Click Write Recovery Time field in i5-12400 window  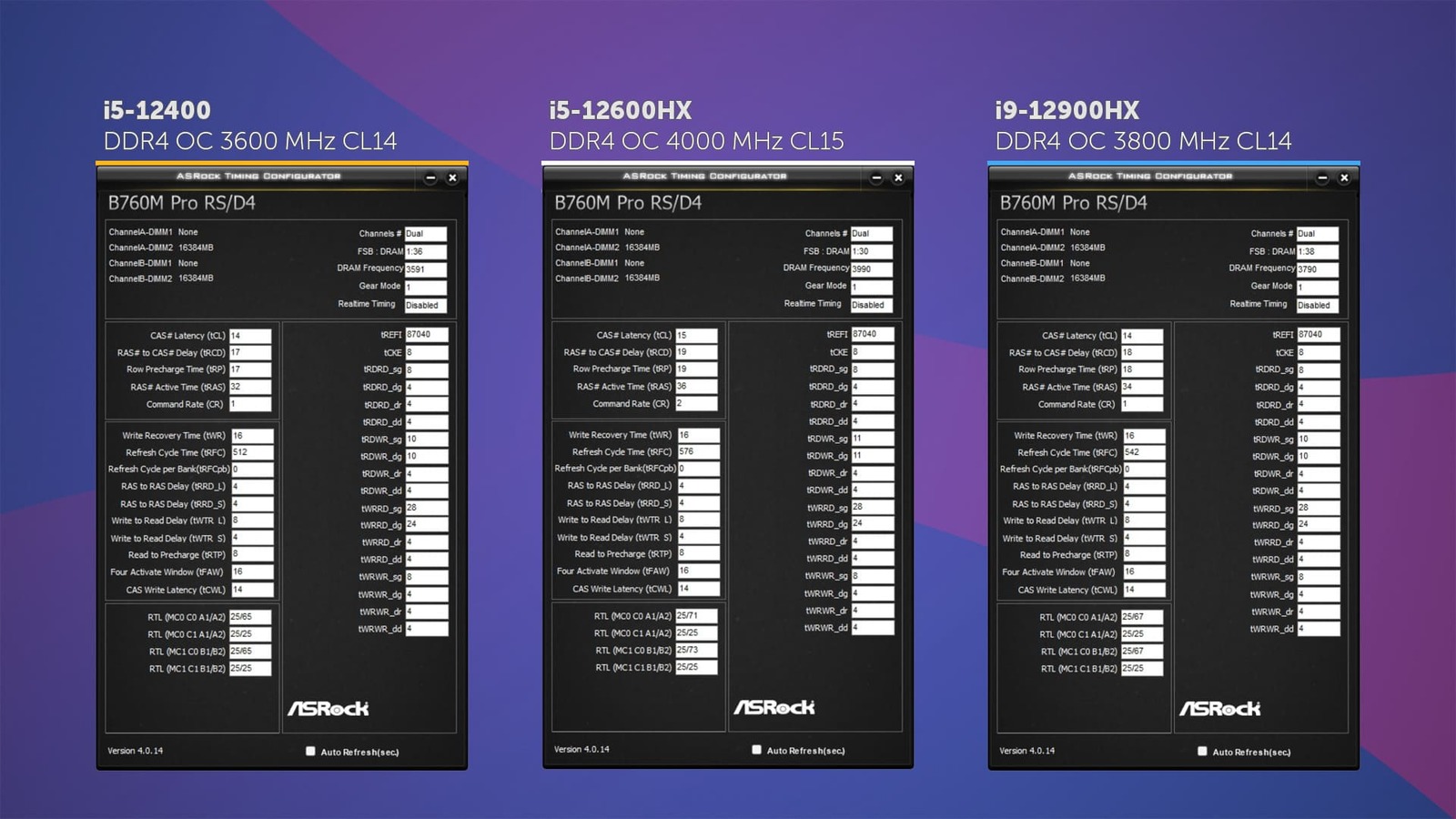252,436
